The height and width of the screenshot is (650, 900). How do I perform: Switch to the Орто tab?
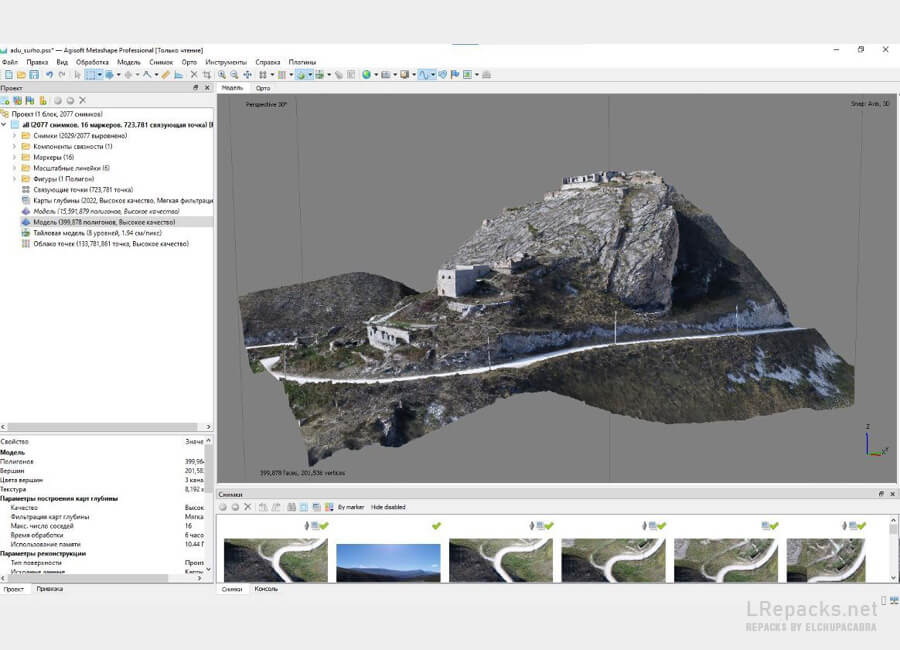263,88
